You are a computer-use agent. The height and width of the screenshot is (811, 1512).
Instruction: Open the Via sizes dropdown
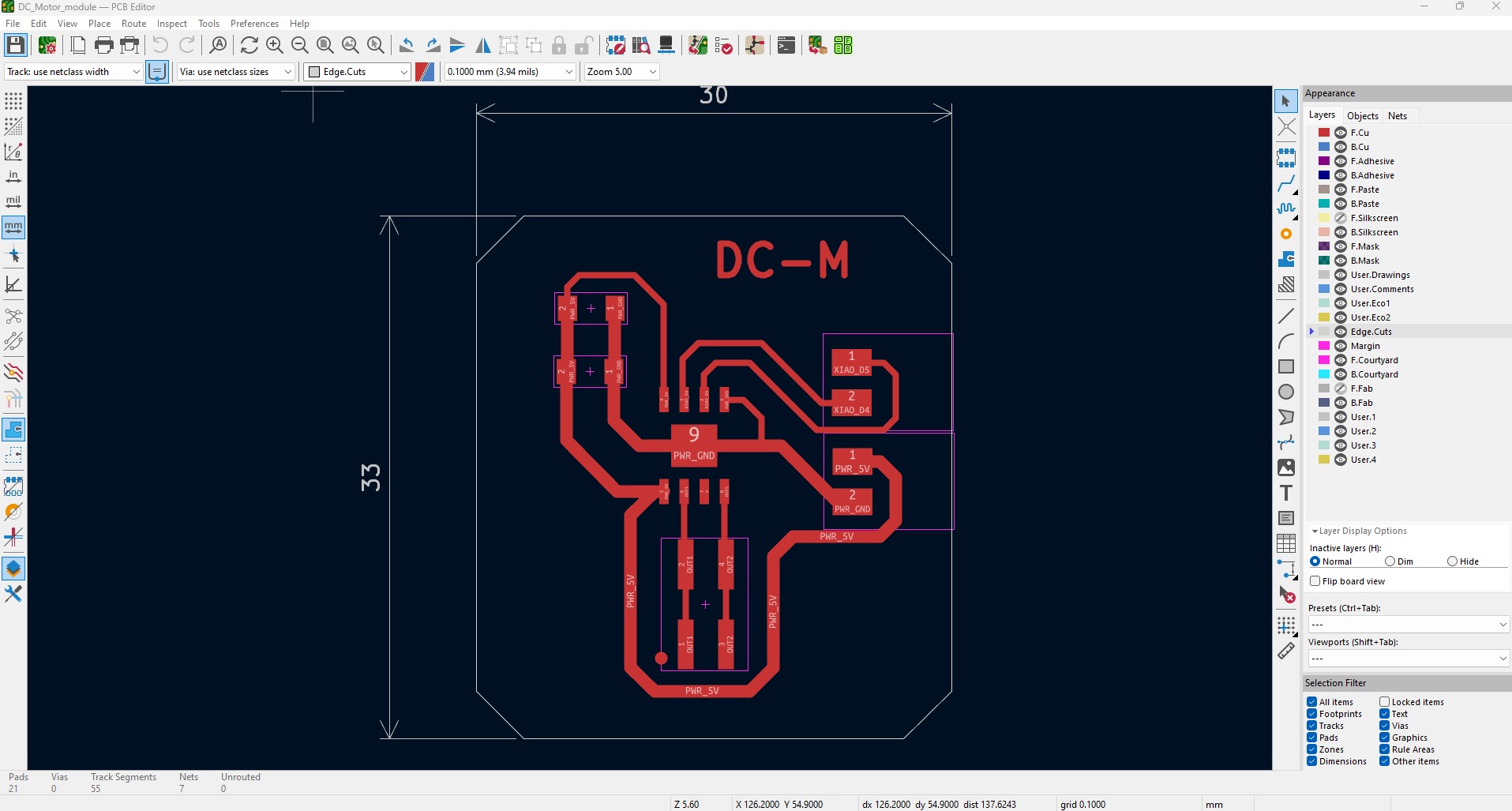236,72
